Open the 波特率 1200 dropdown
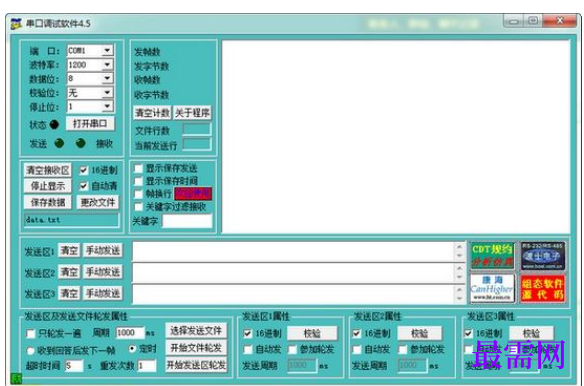This screenshot has width=584, height=386. coord(107,64)
